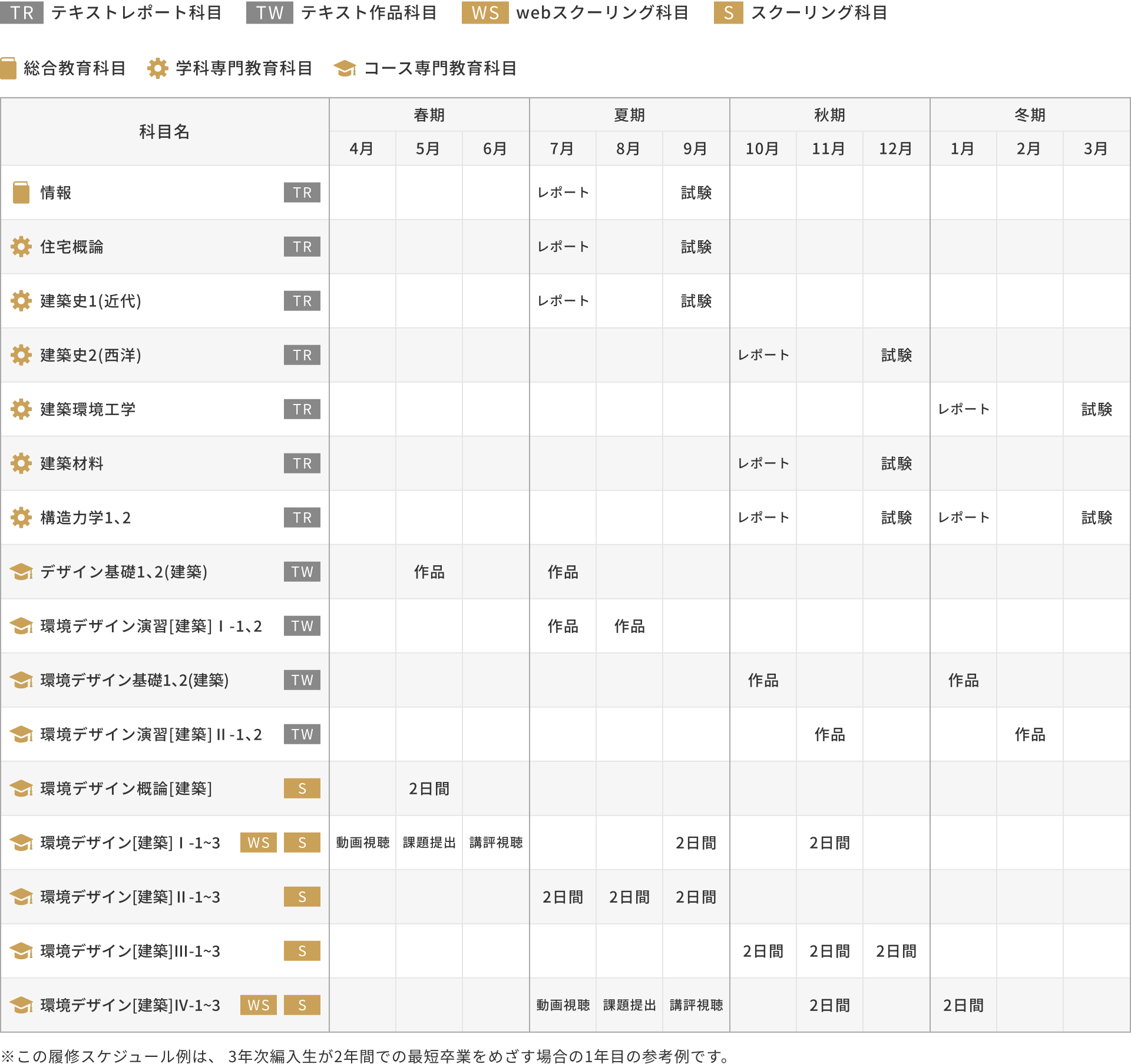The height and width of the screenshot is (1064, 1131).
Task: Toggle the WS badge on 環境デザイン[建築]IV-1~3
Action: 259,1005
